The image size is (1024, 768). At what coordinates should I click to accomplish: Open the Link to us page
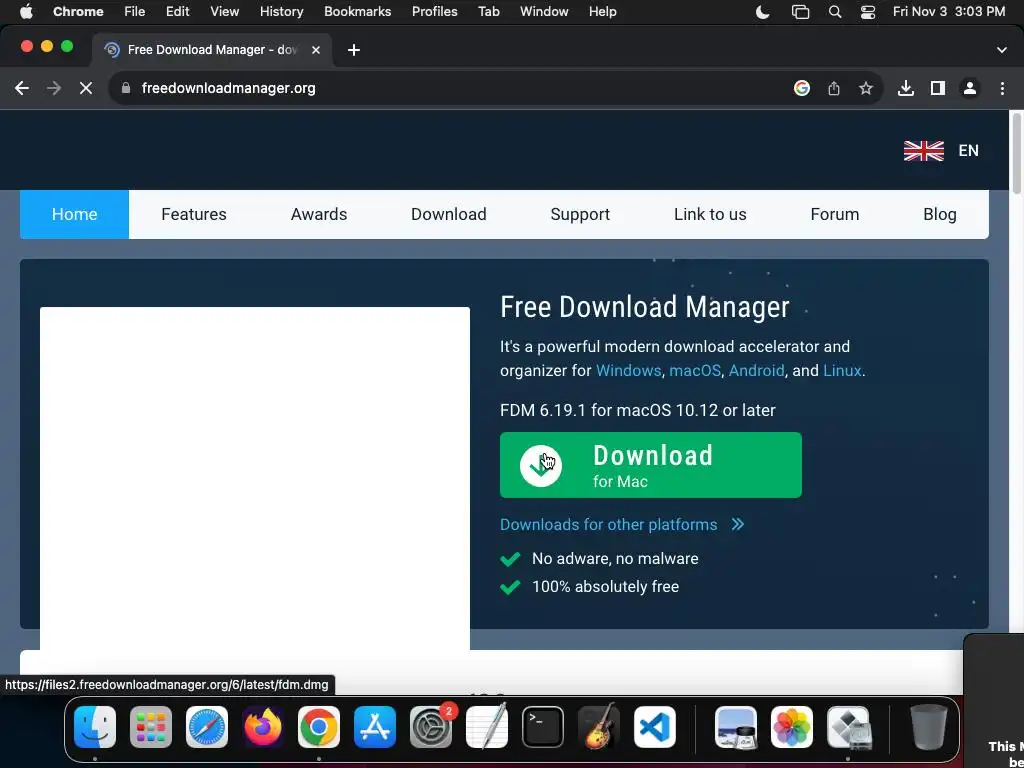pyautogui.click(x=710, y=214)
